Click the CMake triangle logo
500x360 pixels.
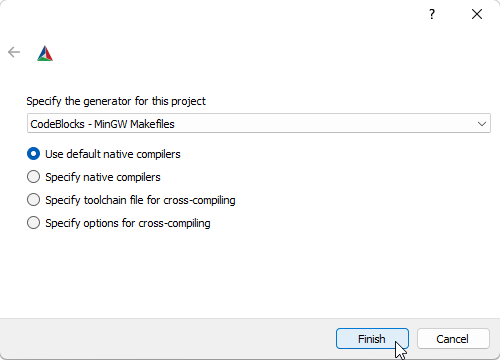tap(45, 53)
